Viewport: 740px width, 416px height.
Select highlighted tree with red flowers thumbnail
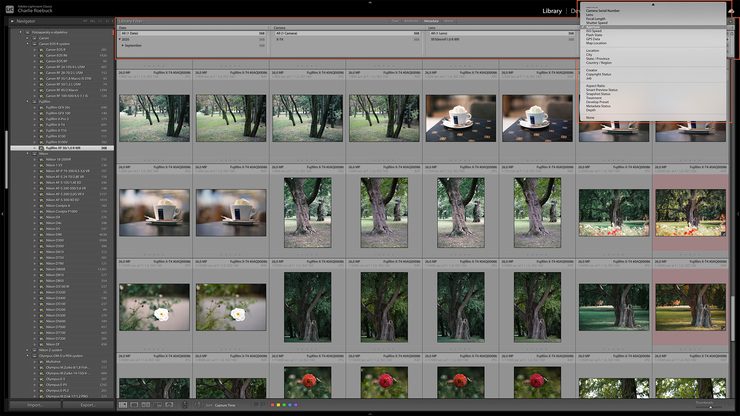[690, 212]
